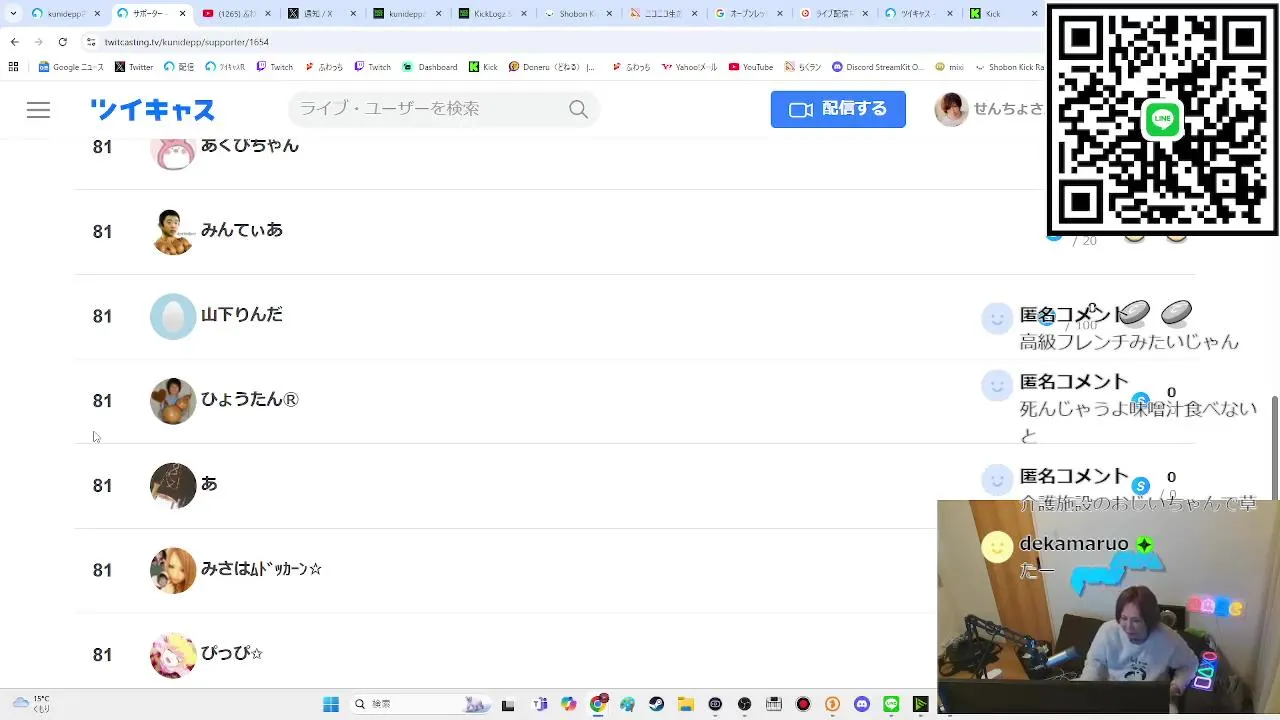
Task: Open the Kick bookmark
Action: pos(483,67)
